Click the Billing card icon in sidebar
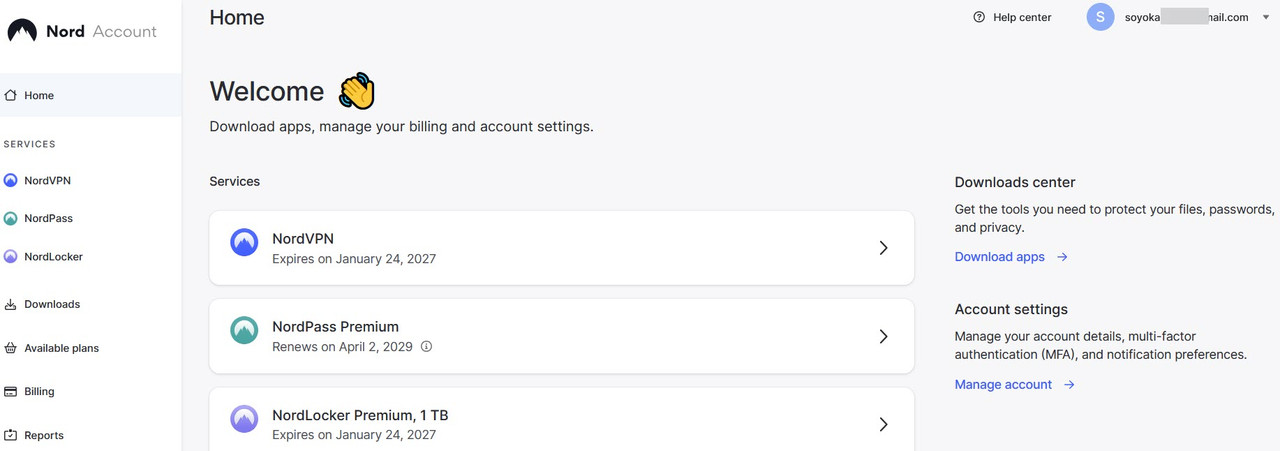Viewport: 1280px width, 451px height. (11, 392)
